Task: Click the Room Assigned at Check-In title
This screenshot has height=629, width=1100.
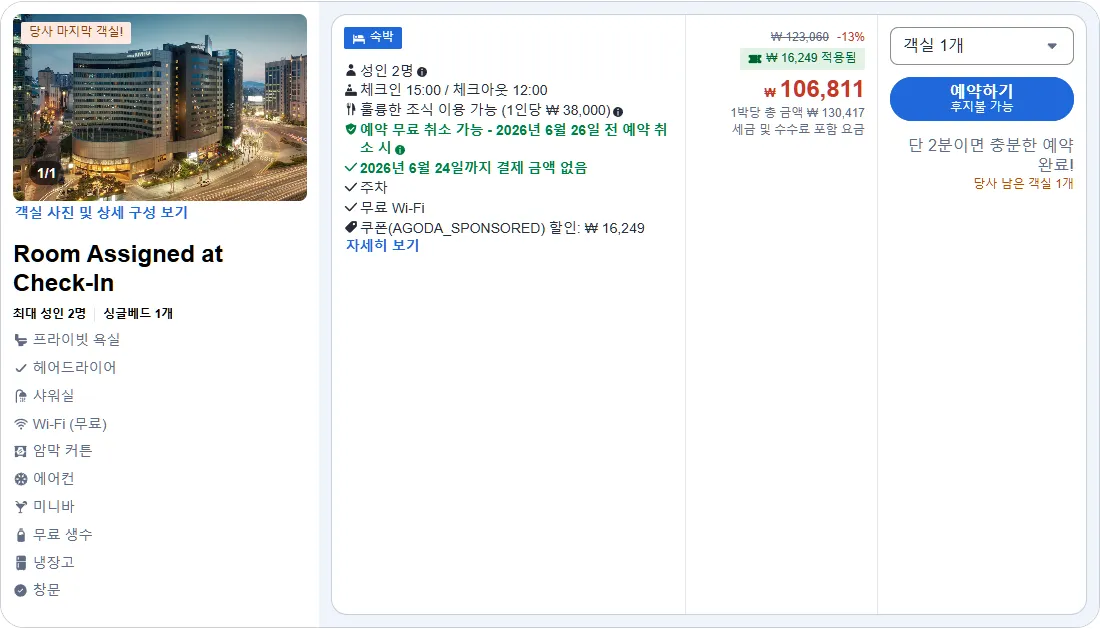Action: [118, 268]
